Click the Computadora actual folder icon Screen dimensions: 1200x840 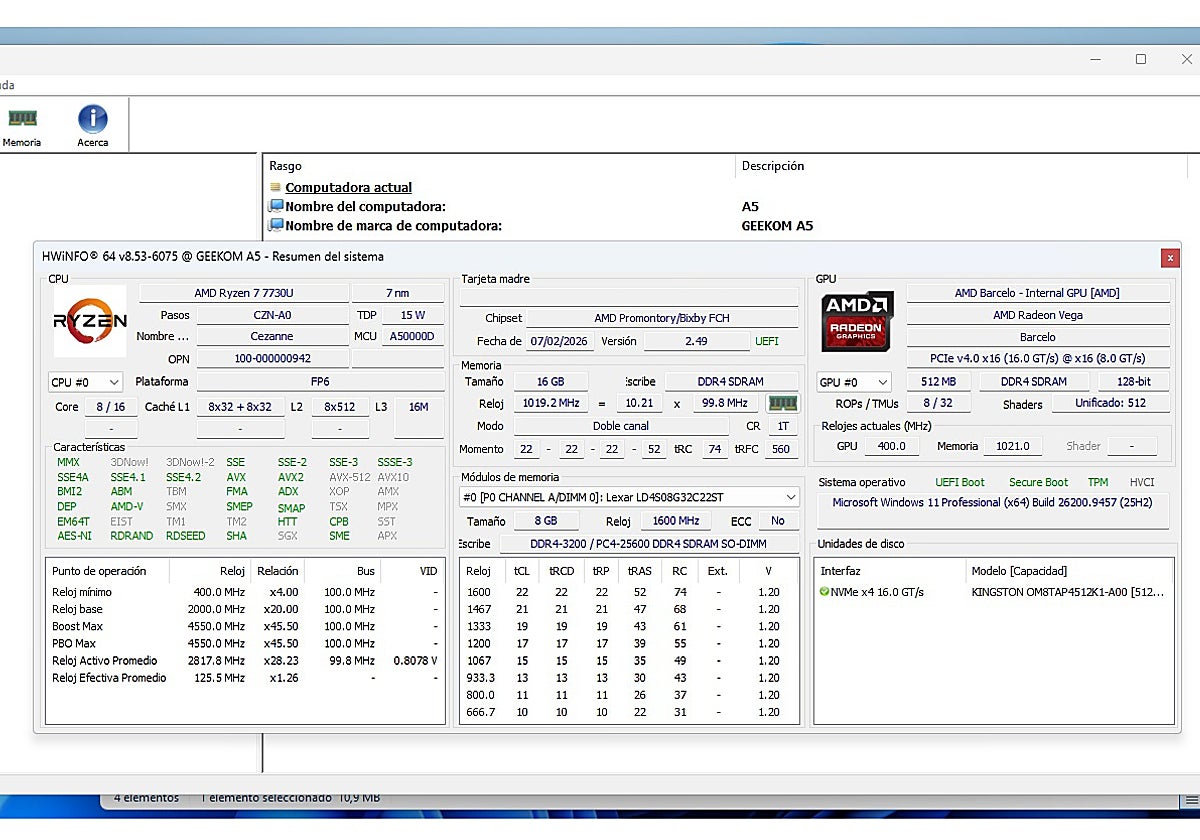tap(276, 188)
